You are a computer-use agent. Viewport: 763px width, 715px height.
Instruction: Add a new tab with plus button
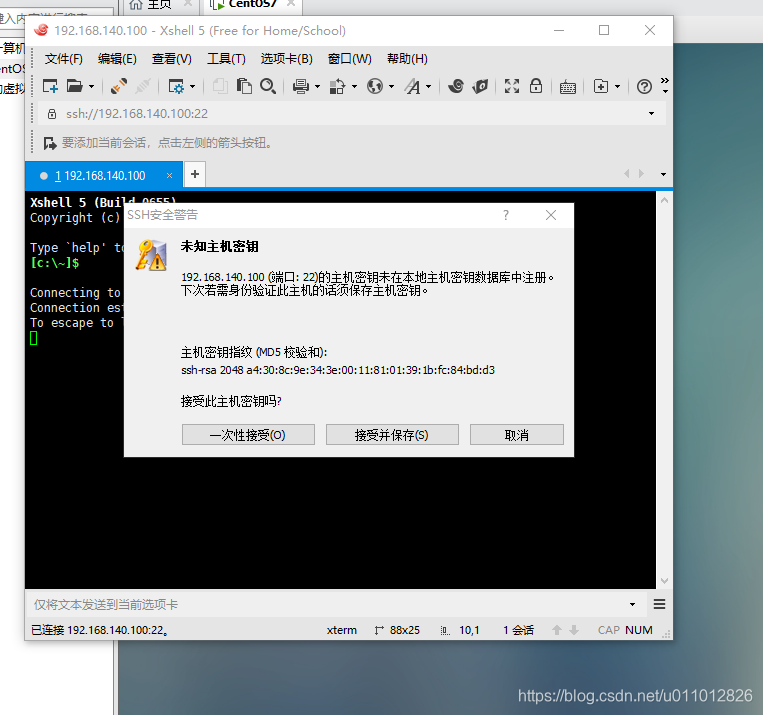pos(195,174)
